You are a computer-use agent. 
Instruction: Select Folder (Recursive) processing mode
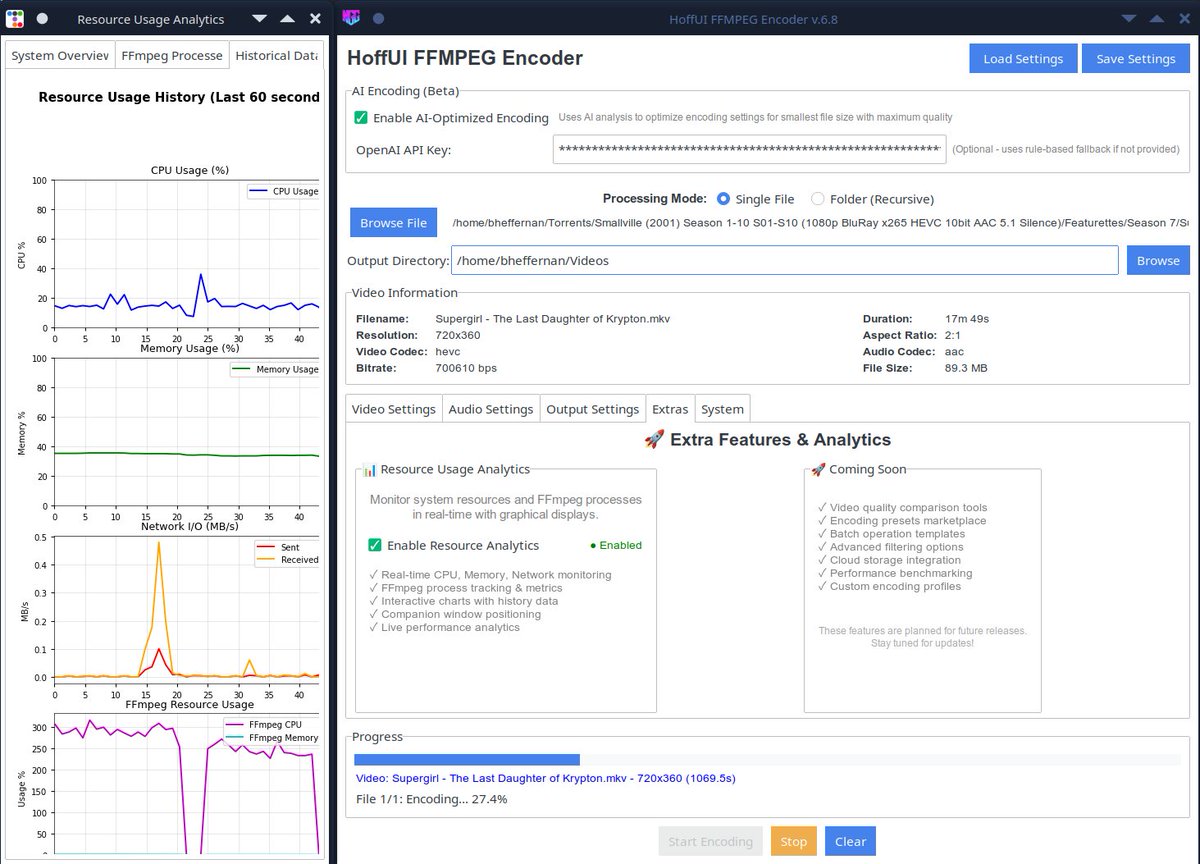[818, 199]
